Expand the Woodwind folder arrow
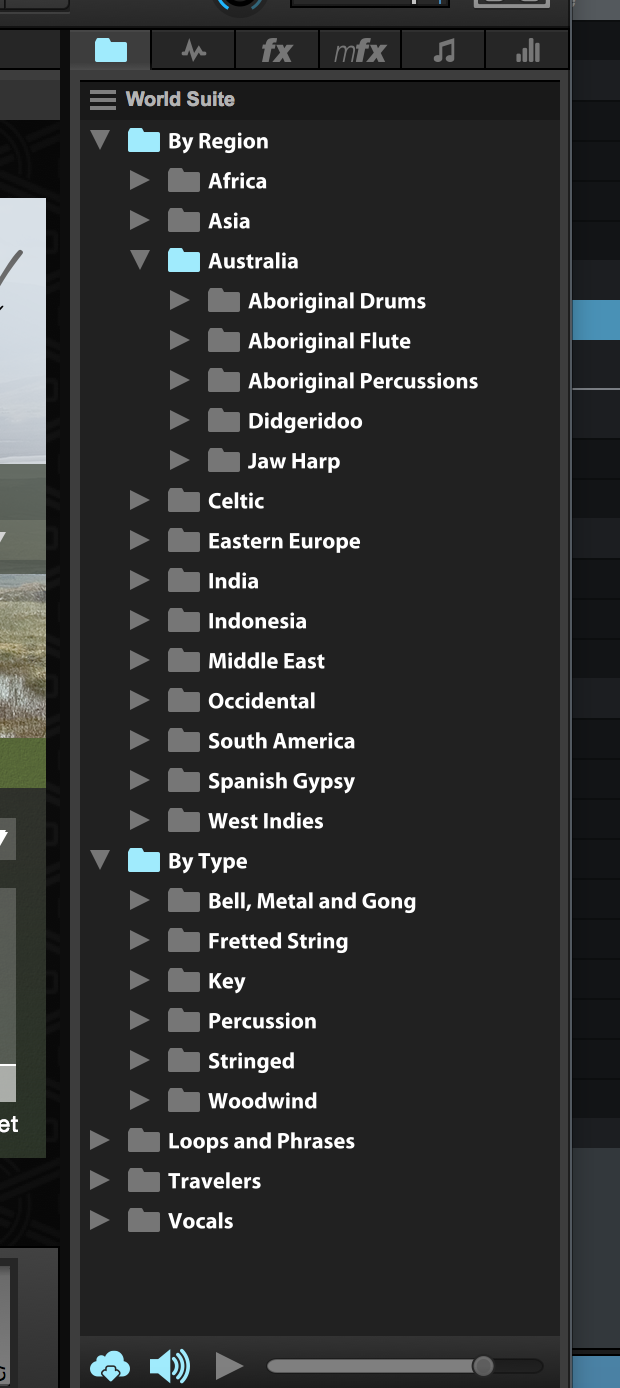The image size is (620, 1388). [x=140, y=1100]
